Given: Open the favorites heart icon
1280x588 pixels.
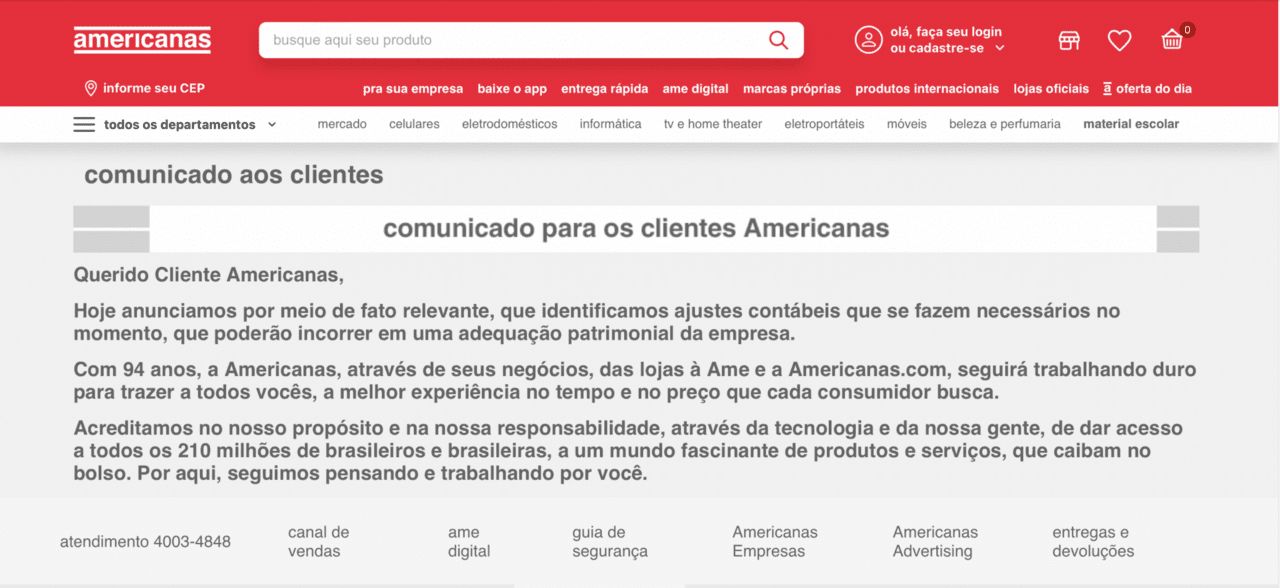Looking at the screenshot, I should [x=1119, y=40].
